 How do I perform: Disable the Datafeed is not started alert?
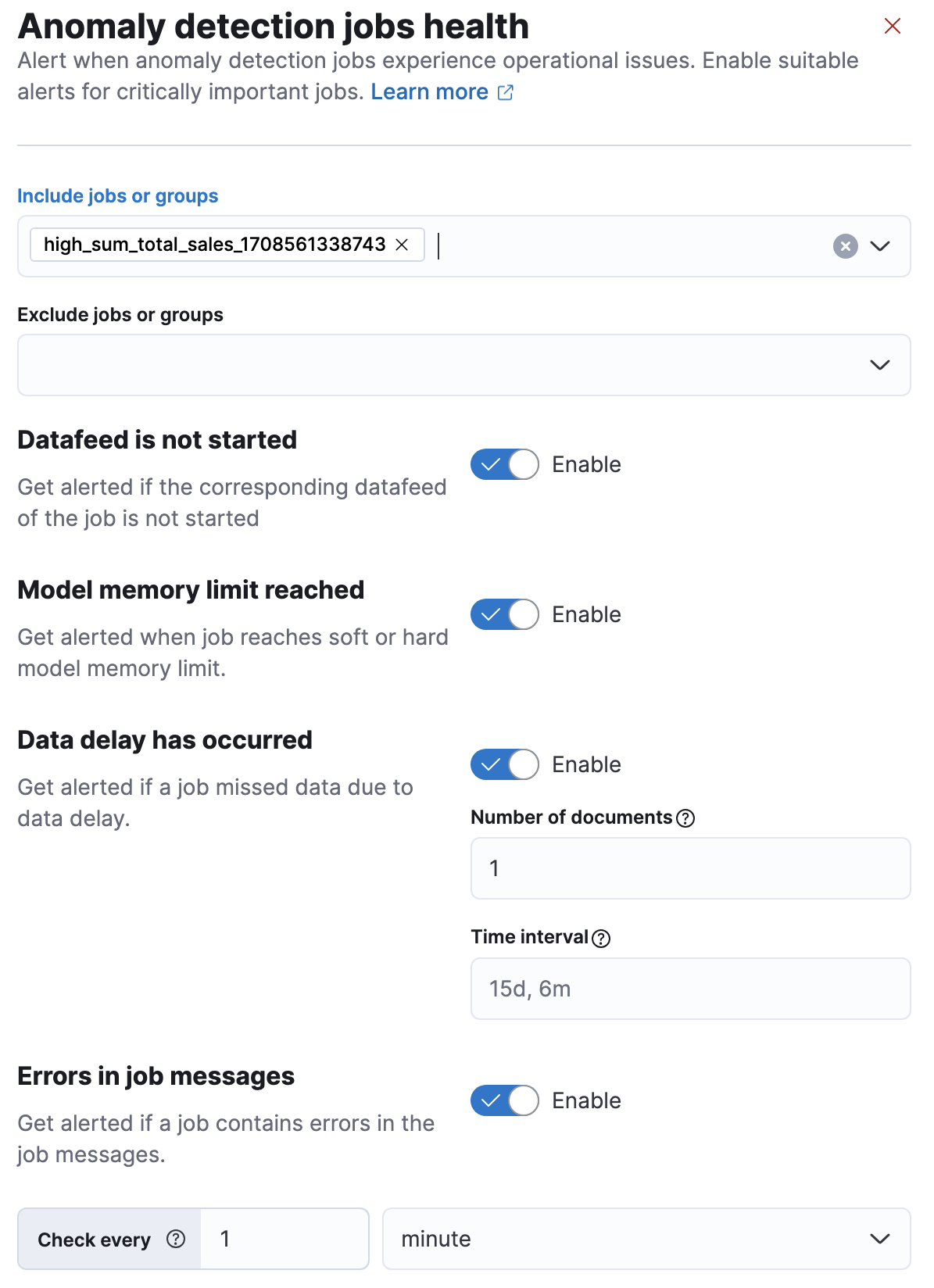(504, 463)
